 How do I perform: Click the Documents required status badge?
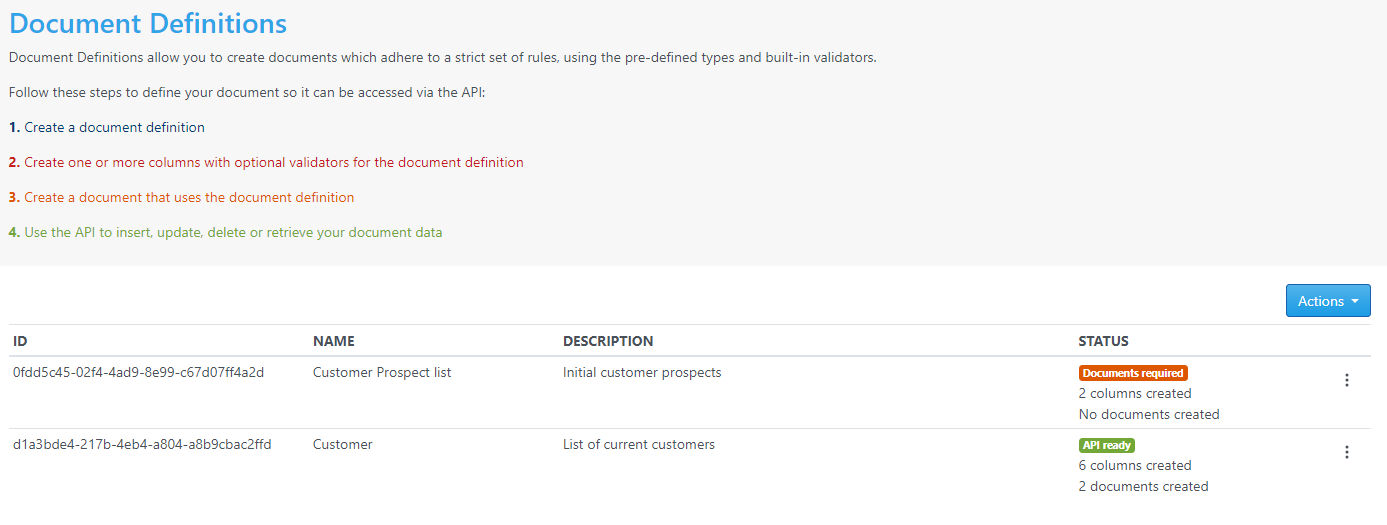1133,373
